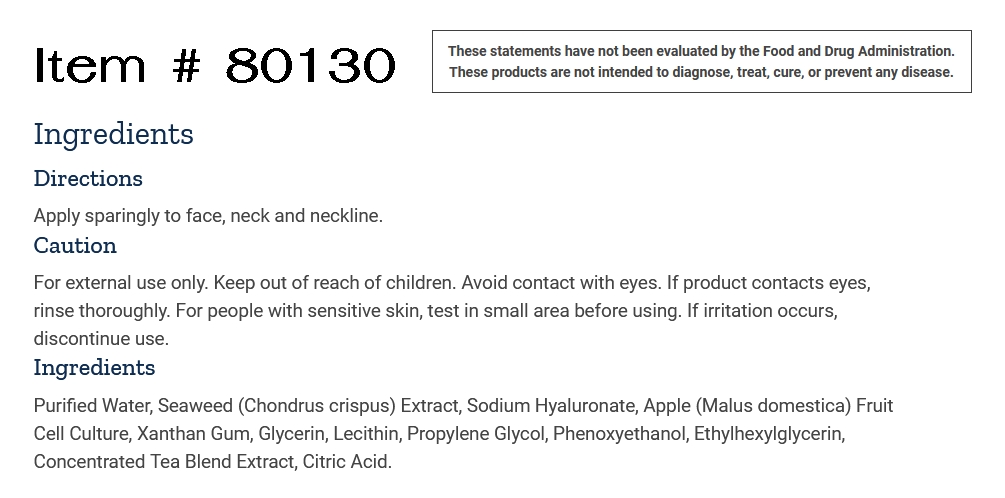Screen dimensions: 1005x498
Task: Click the Directions subheading
Action: [88, 178]
